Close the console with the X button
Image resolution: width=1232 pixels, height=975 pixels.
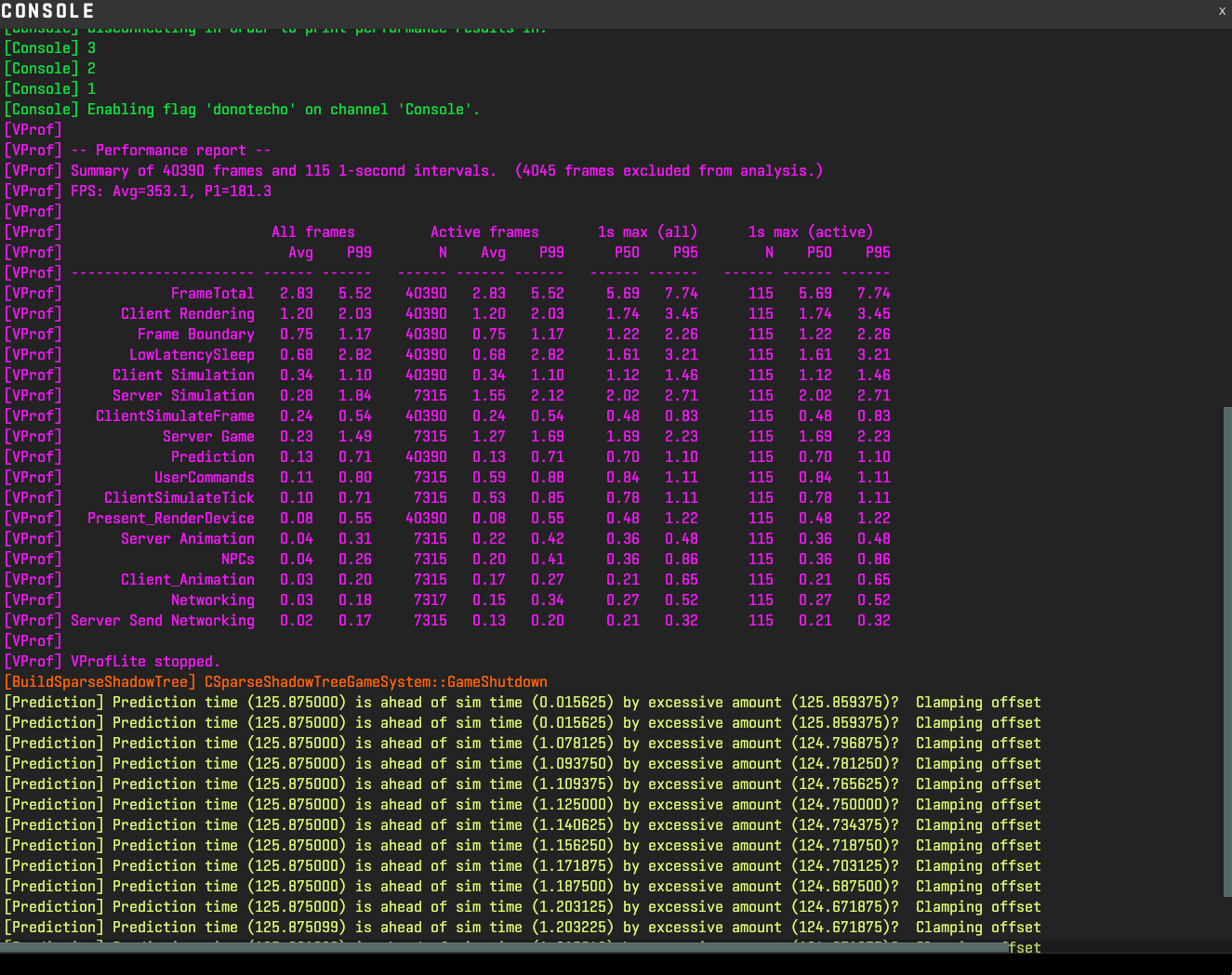(1222, 11)
